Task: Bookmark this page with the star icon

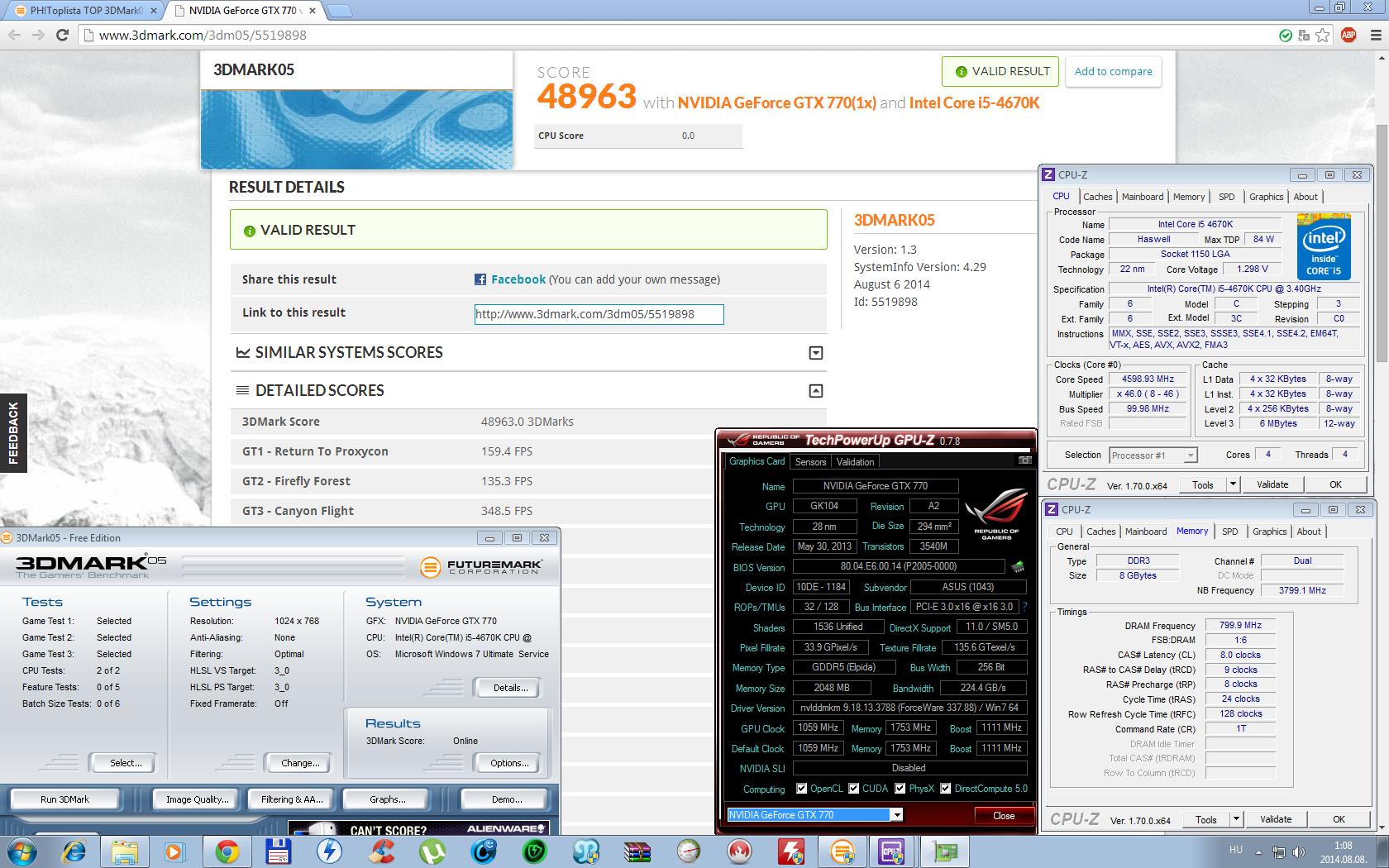Action: coord(1323,35)
